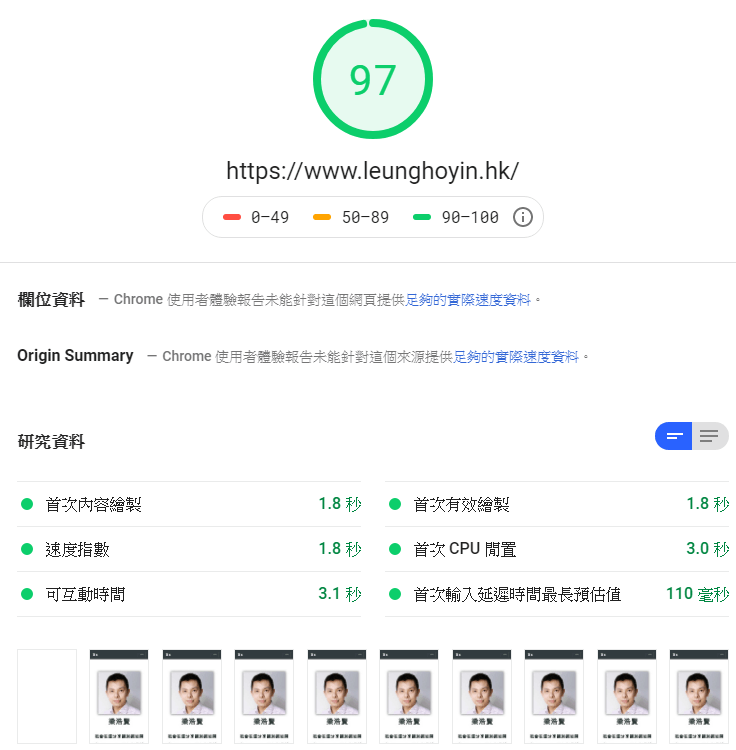Click the green dot beside 速度指數
Image resolution: width=736 pixels, height=750 pixels.
(x=27, y=549)
